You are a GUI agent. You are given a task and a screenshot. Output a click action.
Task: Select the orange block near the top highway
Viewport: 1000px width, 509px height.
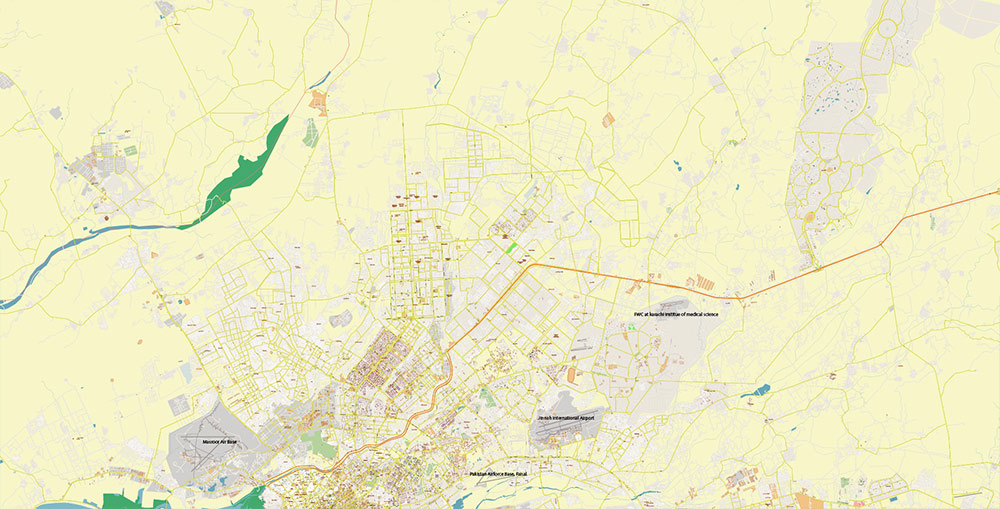(318, 102)
